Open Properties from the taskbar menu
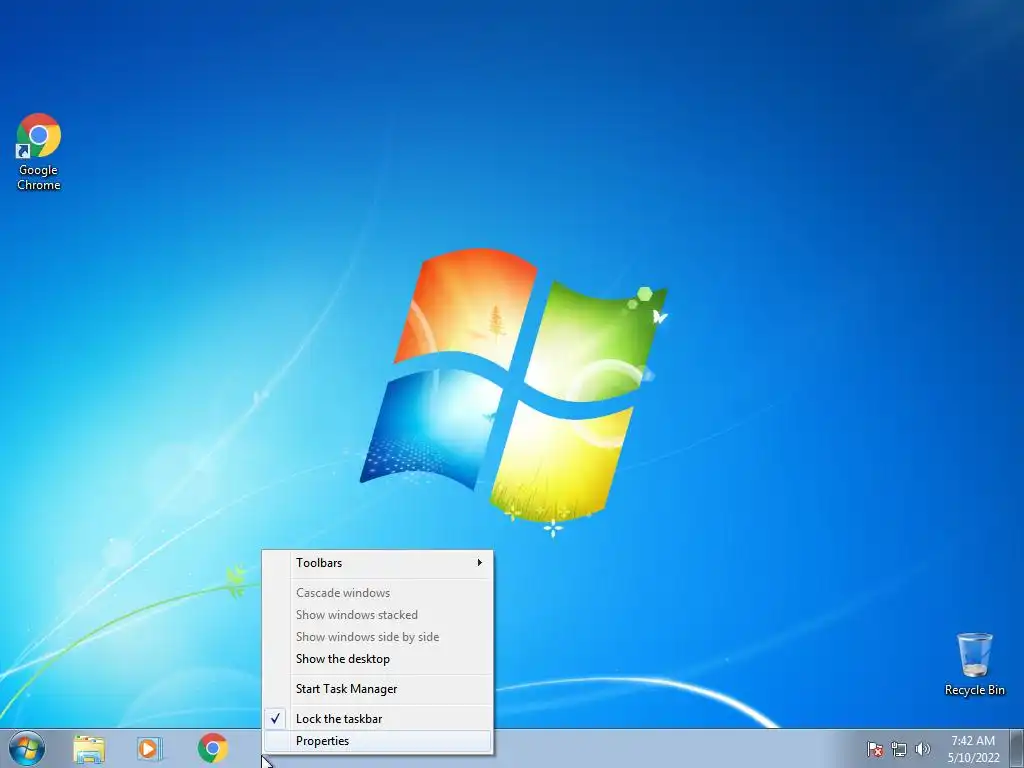 coord(377,741)
